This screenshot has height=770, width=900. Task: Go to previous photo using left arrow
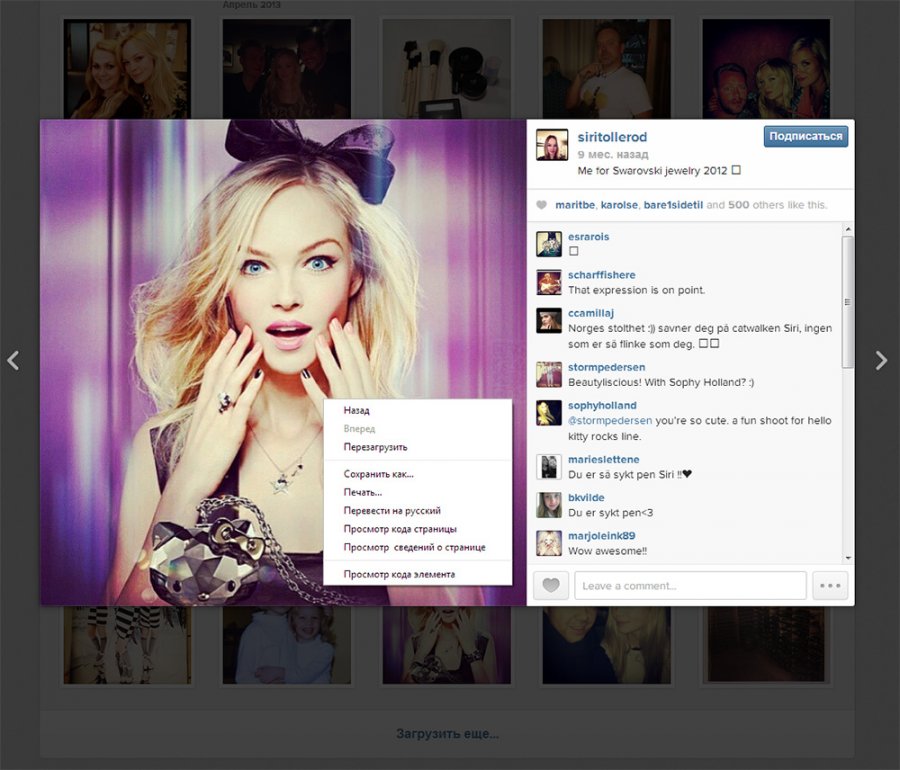click(14, 361)
